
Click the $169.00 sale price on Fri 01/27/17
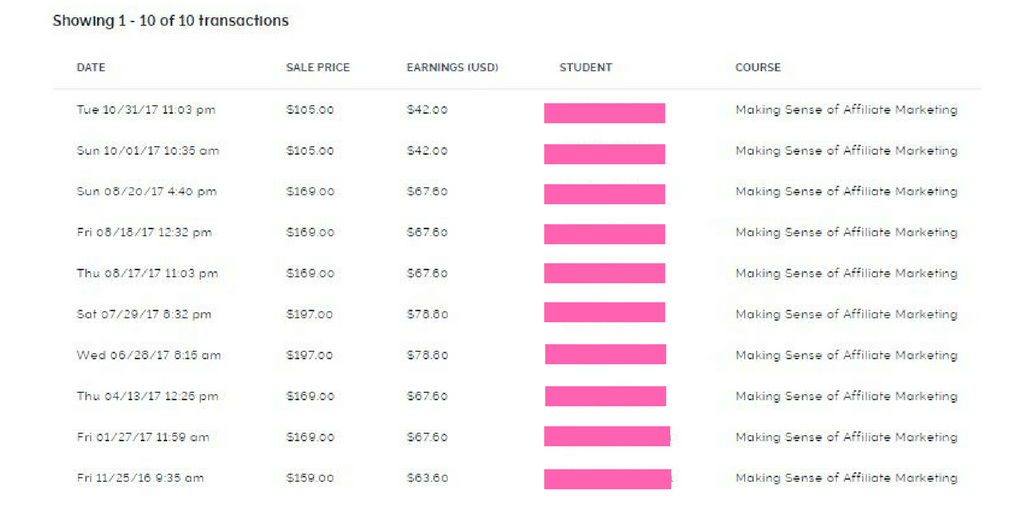(x=310, y=437)
